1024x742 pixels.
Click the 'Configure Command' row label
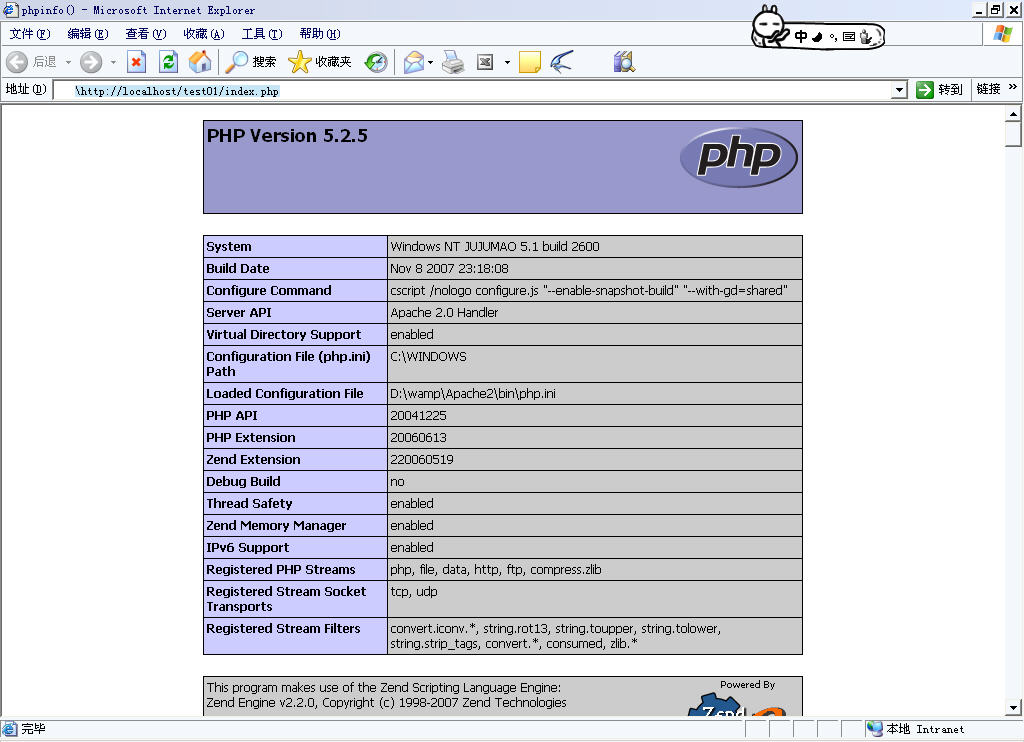point(268,291)
